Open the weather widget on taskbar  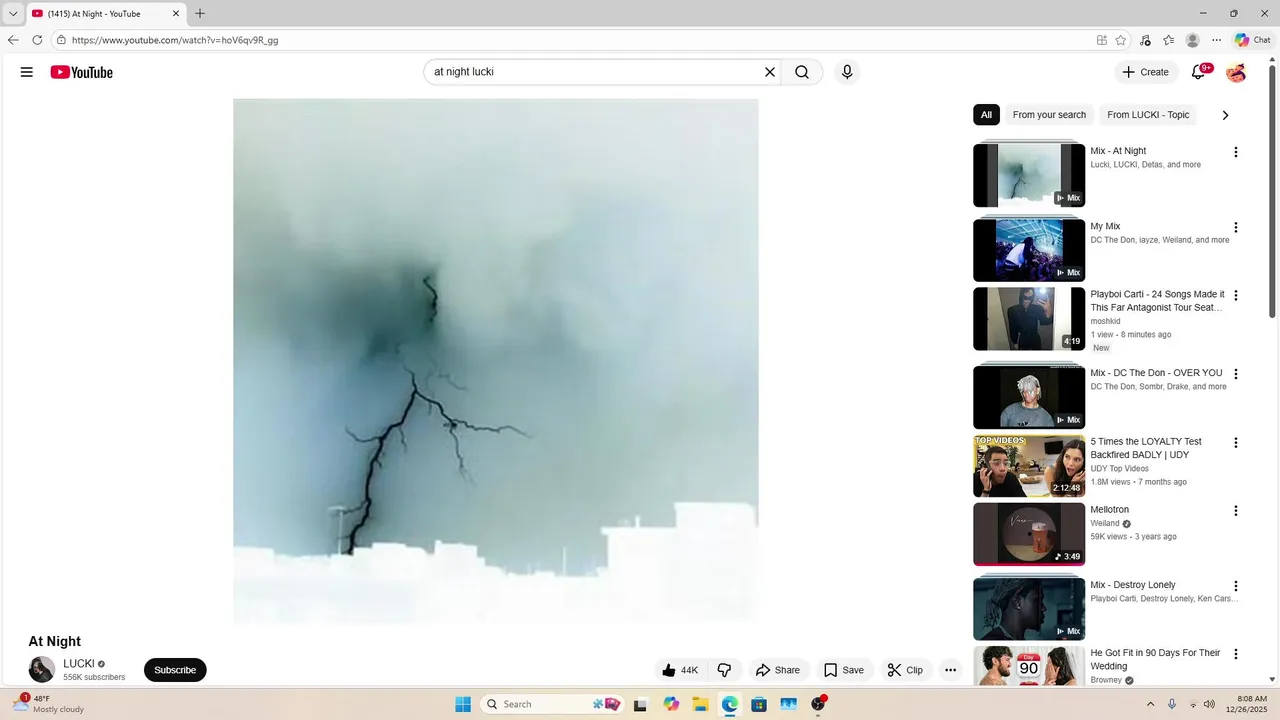[50, 704]
